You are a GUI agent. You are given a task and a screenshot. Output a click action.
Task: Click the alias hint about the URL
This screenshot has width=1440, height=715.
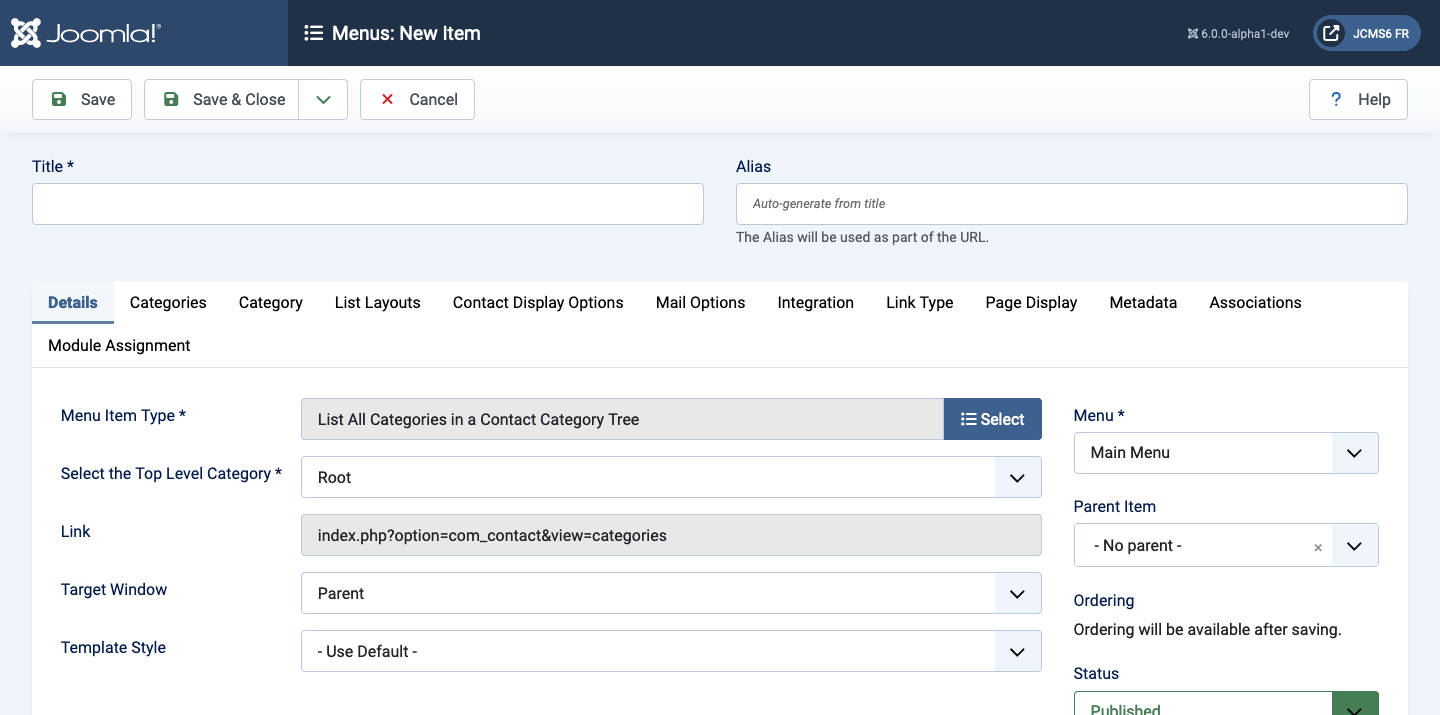coord(862,238)
